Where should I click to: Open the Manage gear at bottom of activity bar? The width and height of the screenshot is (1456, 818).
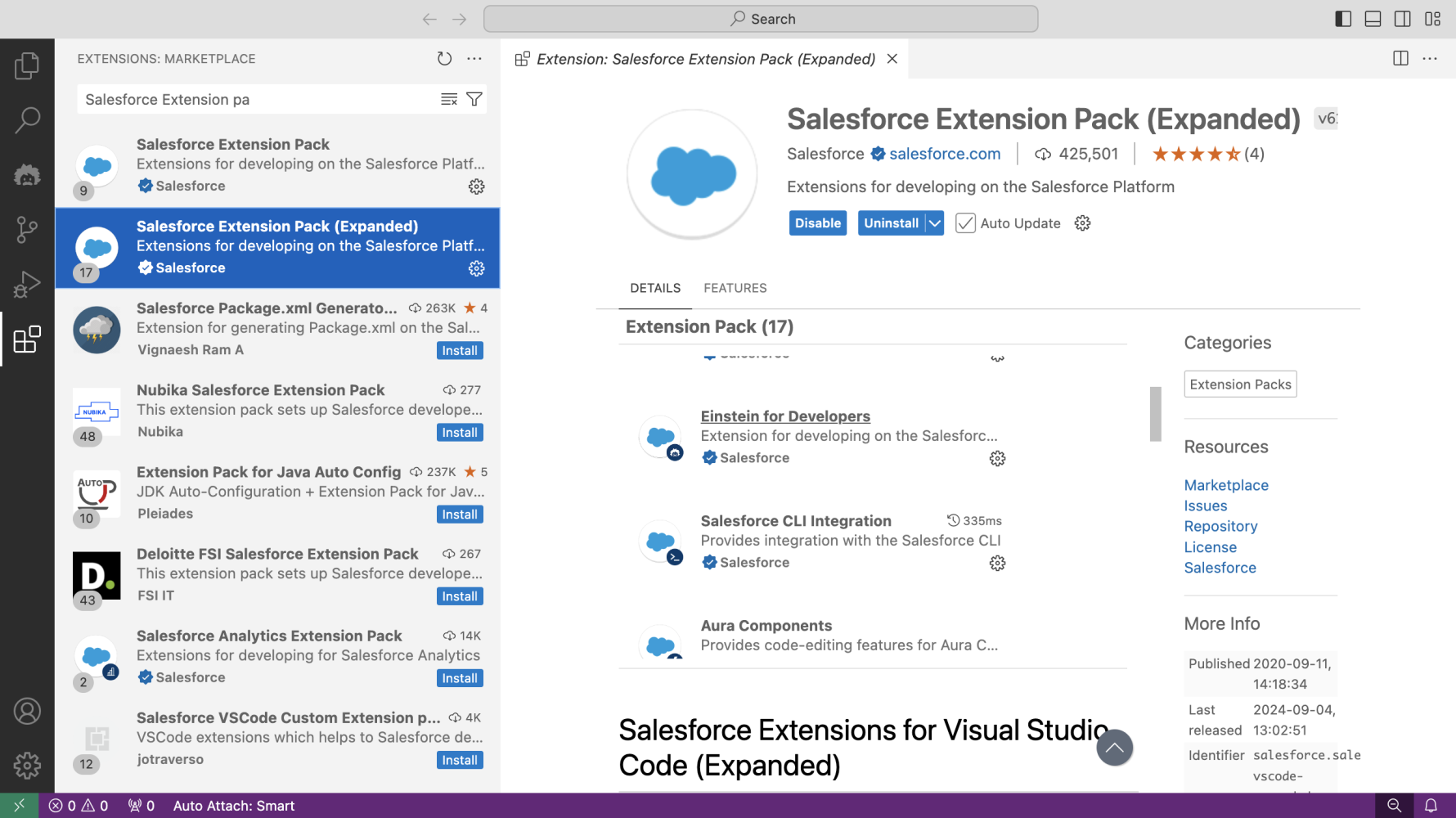tap(27, 766)
